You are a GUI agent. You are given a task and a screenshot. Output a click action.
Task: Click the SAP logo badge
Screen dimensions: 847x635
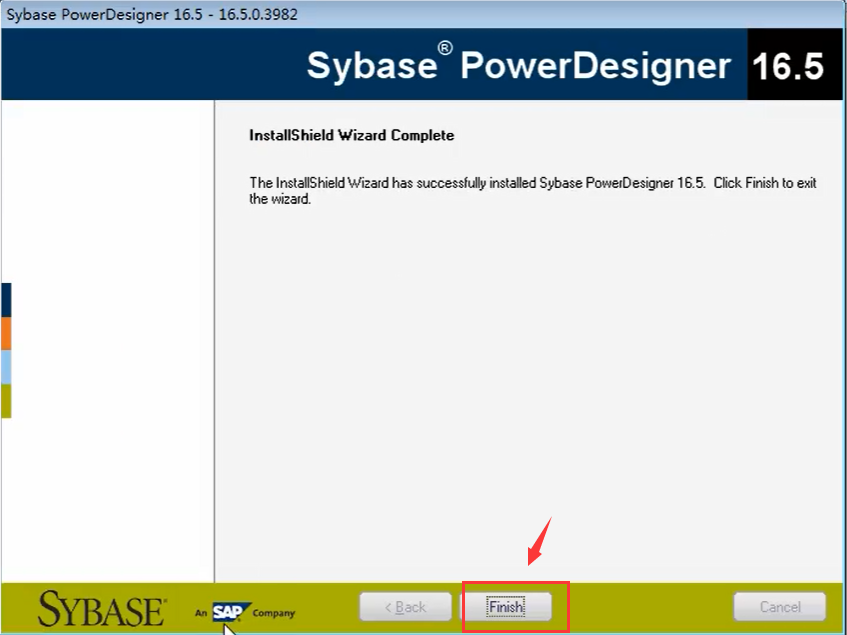231,612
